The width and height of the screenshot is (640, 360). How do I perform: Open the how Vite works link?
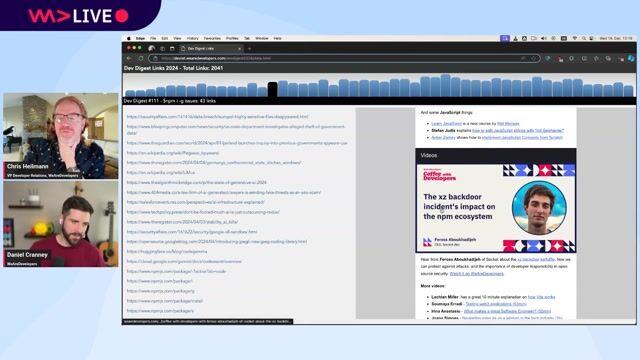pyautogui.click(x=541, y=297)
